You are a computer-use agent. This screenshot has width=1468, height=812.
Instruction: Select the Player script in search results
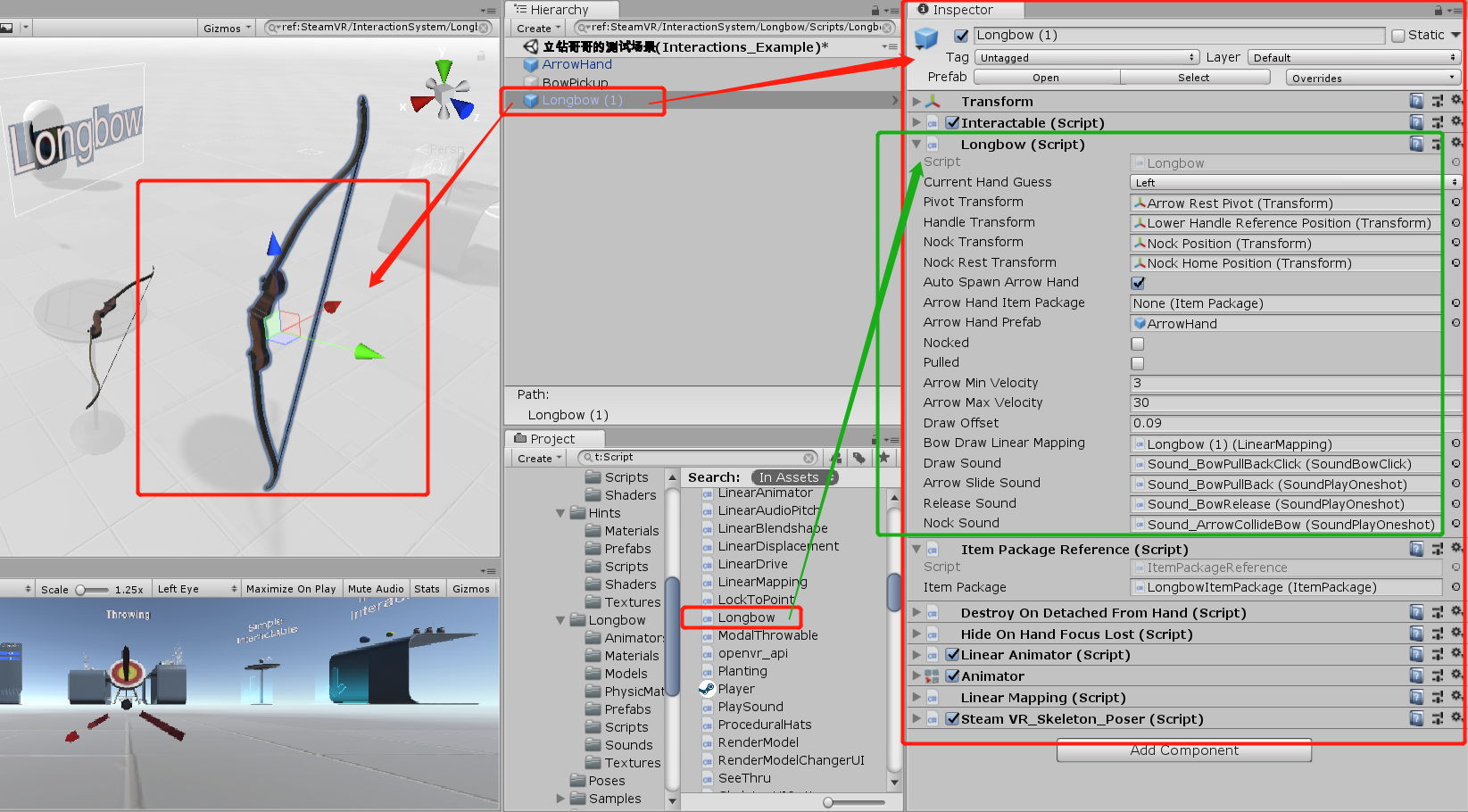point(737,689)
